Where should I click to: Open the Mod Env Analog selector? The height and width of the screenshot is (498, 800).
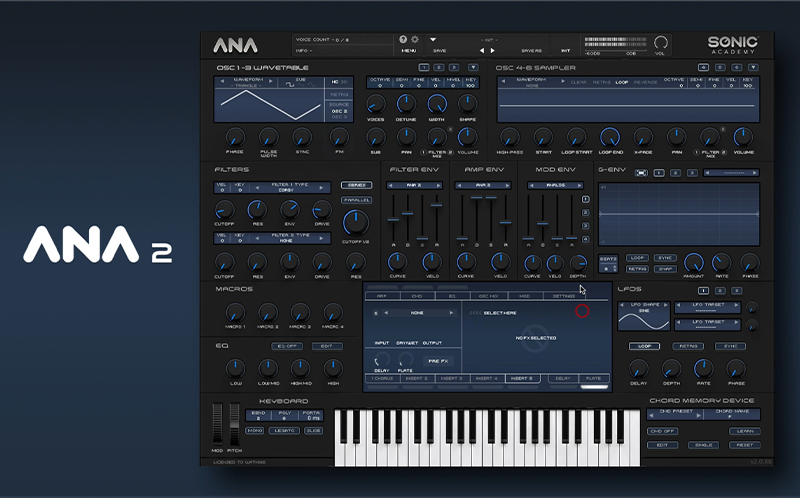556,185
